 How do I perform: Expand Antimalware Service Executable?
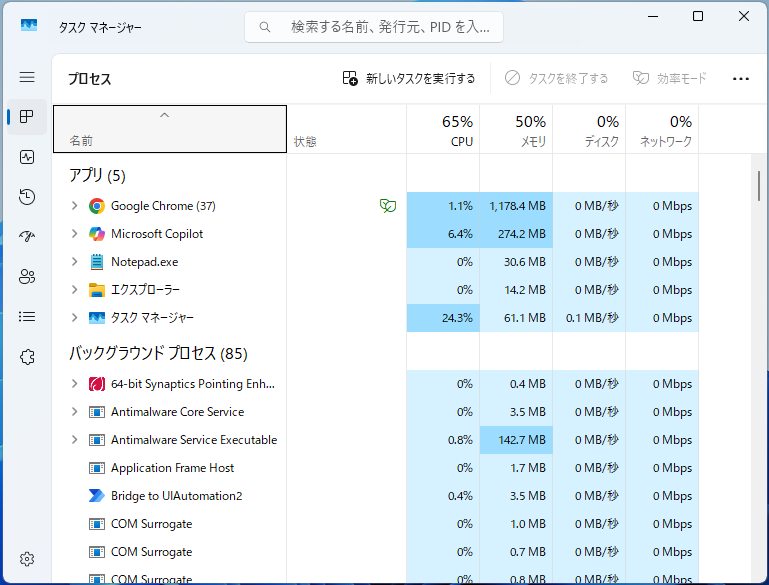(x=75, y=440)
